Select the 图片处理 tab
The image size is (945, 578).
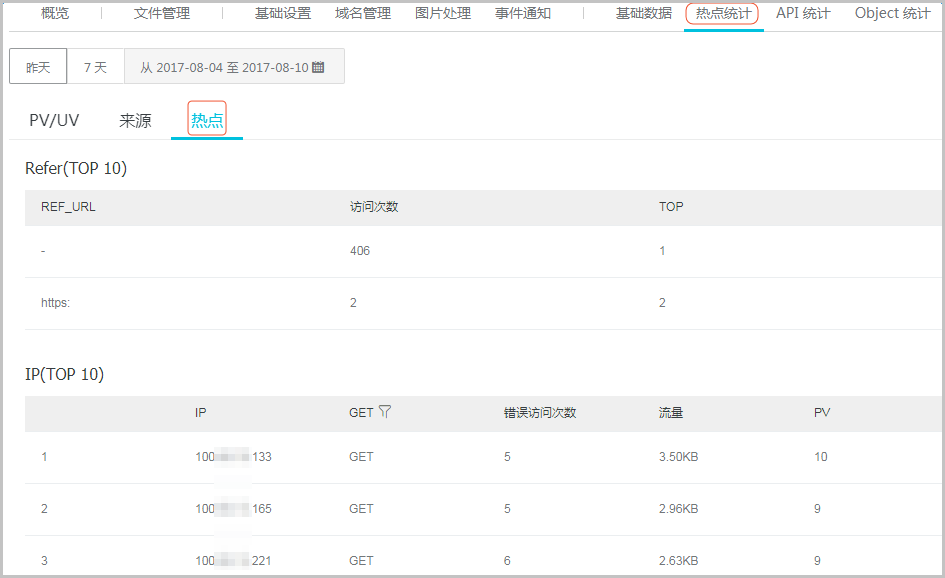click(443, 13)
